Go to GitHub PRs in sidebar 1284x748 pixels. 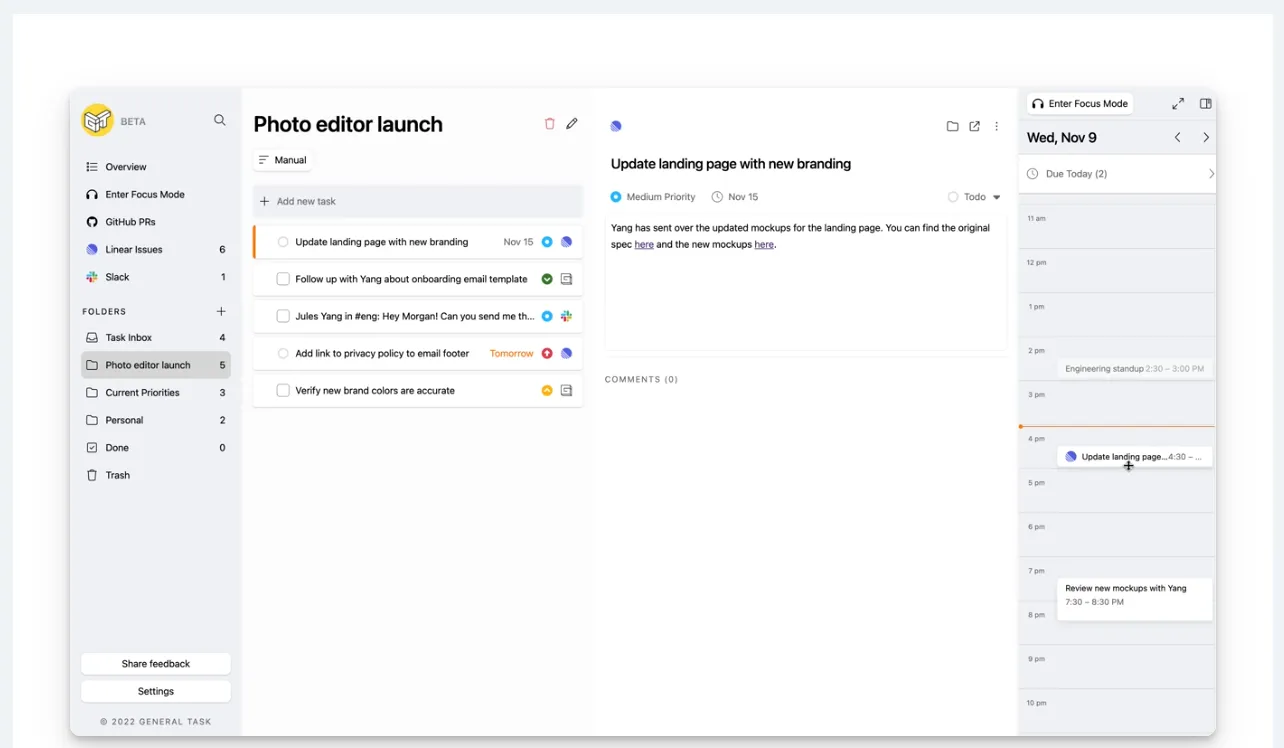(156, 222)
